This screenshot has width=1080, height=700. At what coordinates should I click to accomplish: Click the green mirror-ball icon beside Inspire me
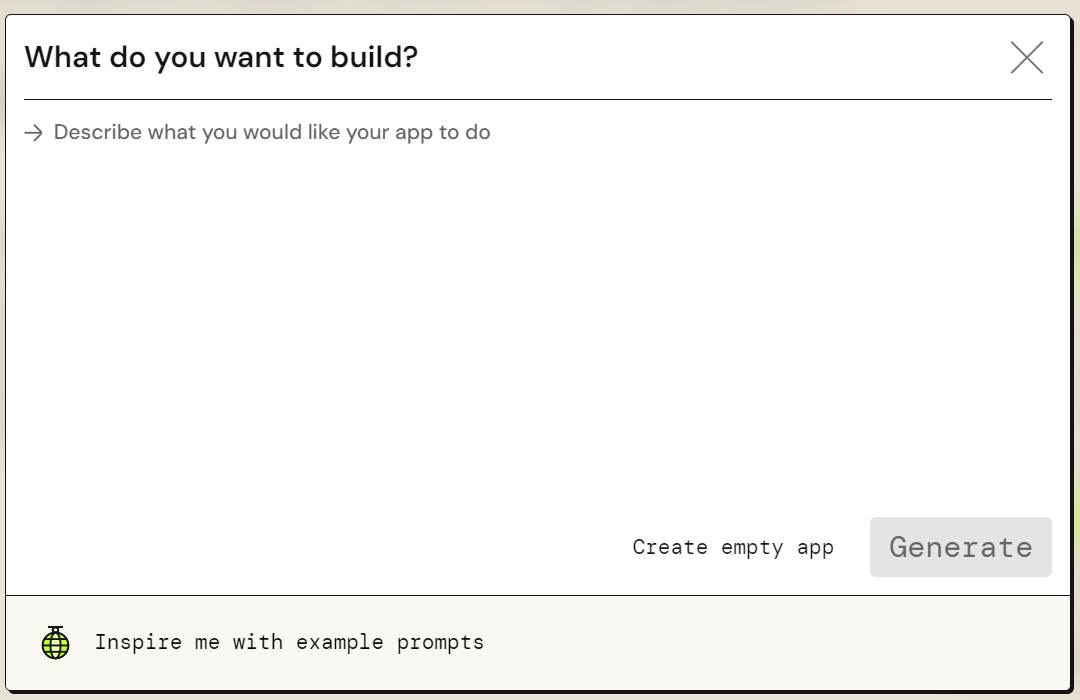[55, 642]
